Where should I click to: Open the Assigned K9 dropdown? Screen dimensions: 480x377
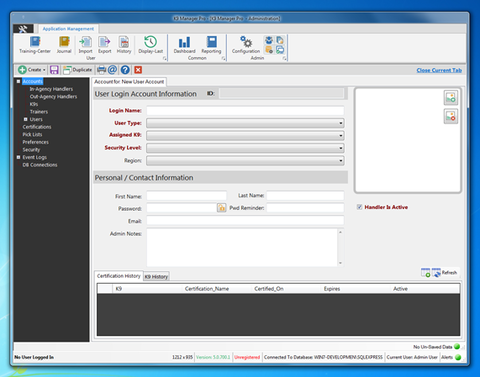point(245,135)
